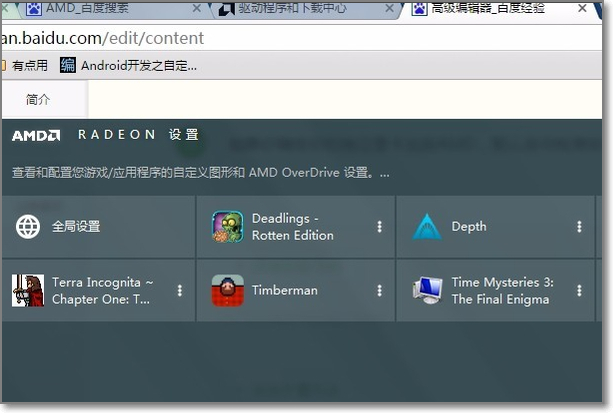Viewport: 613px width, 413px height.
Task: Click the Baidu paw icon on editor tab
Action: coord(419,8)
